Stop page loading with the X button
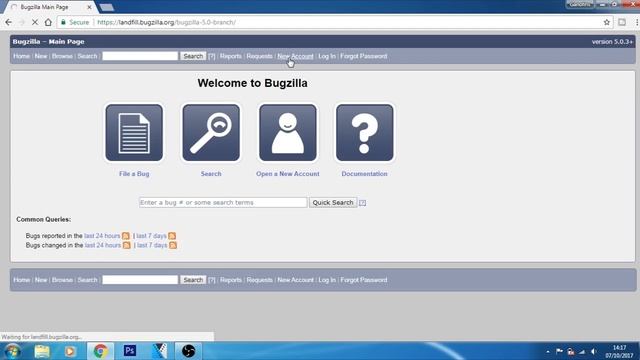Viewport: 640px width, 360px height. tap(35, 22)
